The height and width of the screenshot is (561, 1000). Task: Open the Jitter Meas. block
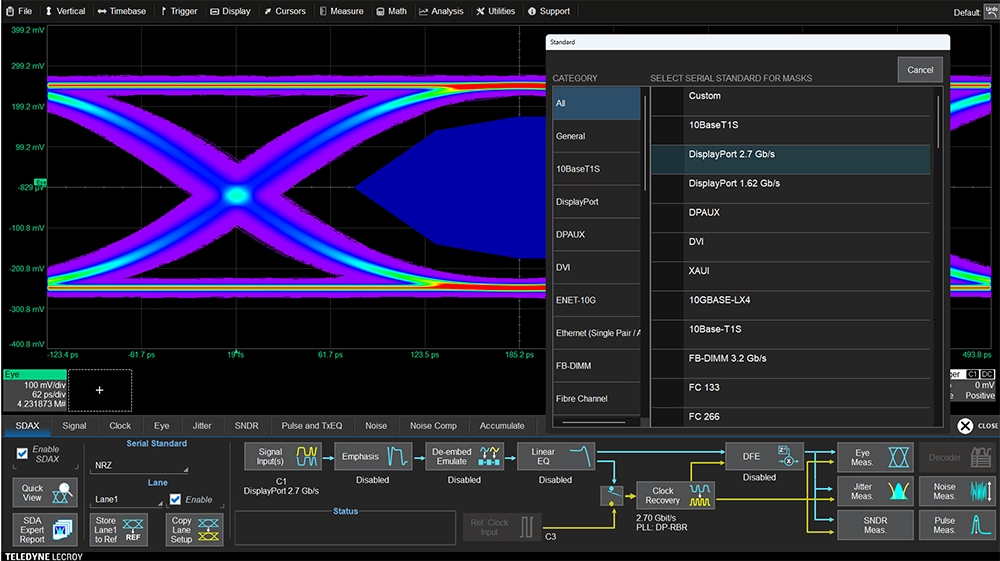click(875, 492)
